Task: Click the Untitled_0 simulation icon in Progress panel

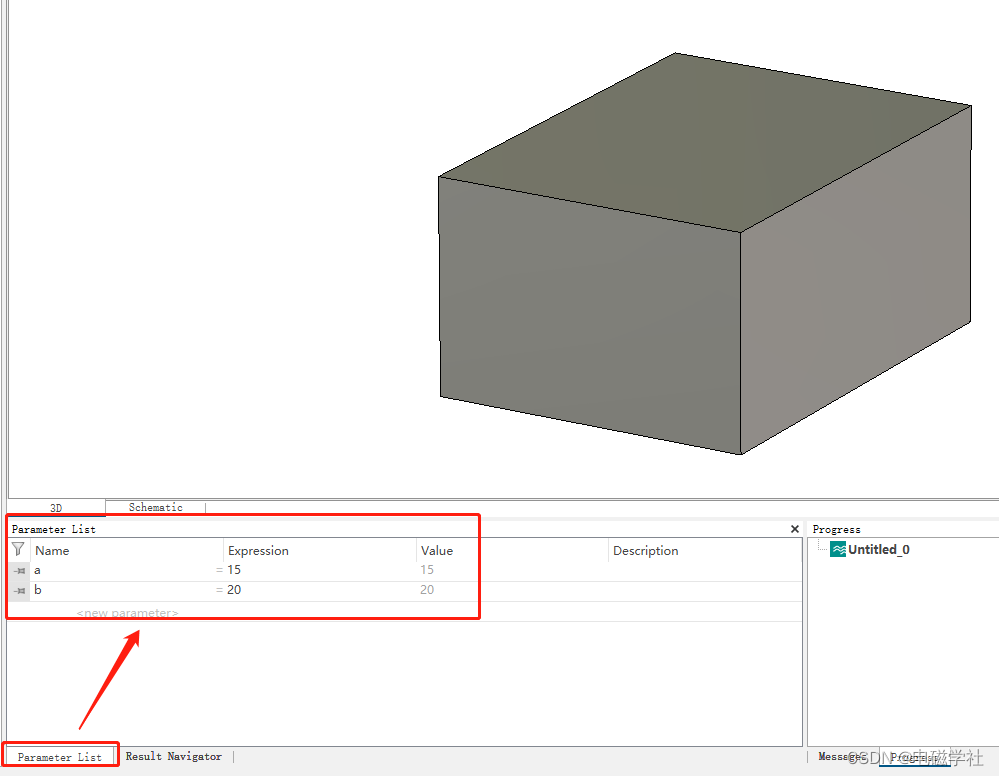Action: click(x=838, y=549)
